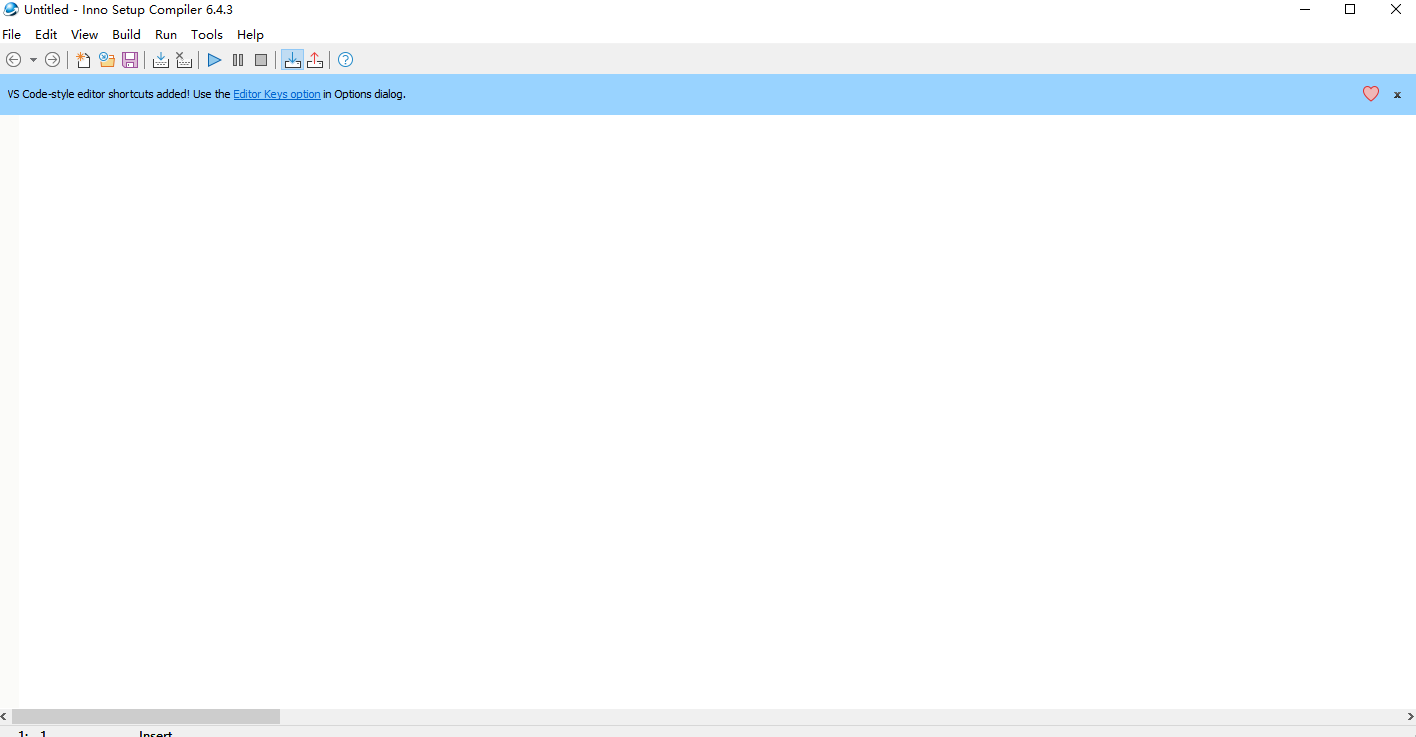Click inside the empty script editor
Viewport: 1416px width, 737px height.
click(716, 410)
